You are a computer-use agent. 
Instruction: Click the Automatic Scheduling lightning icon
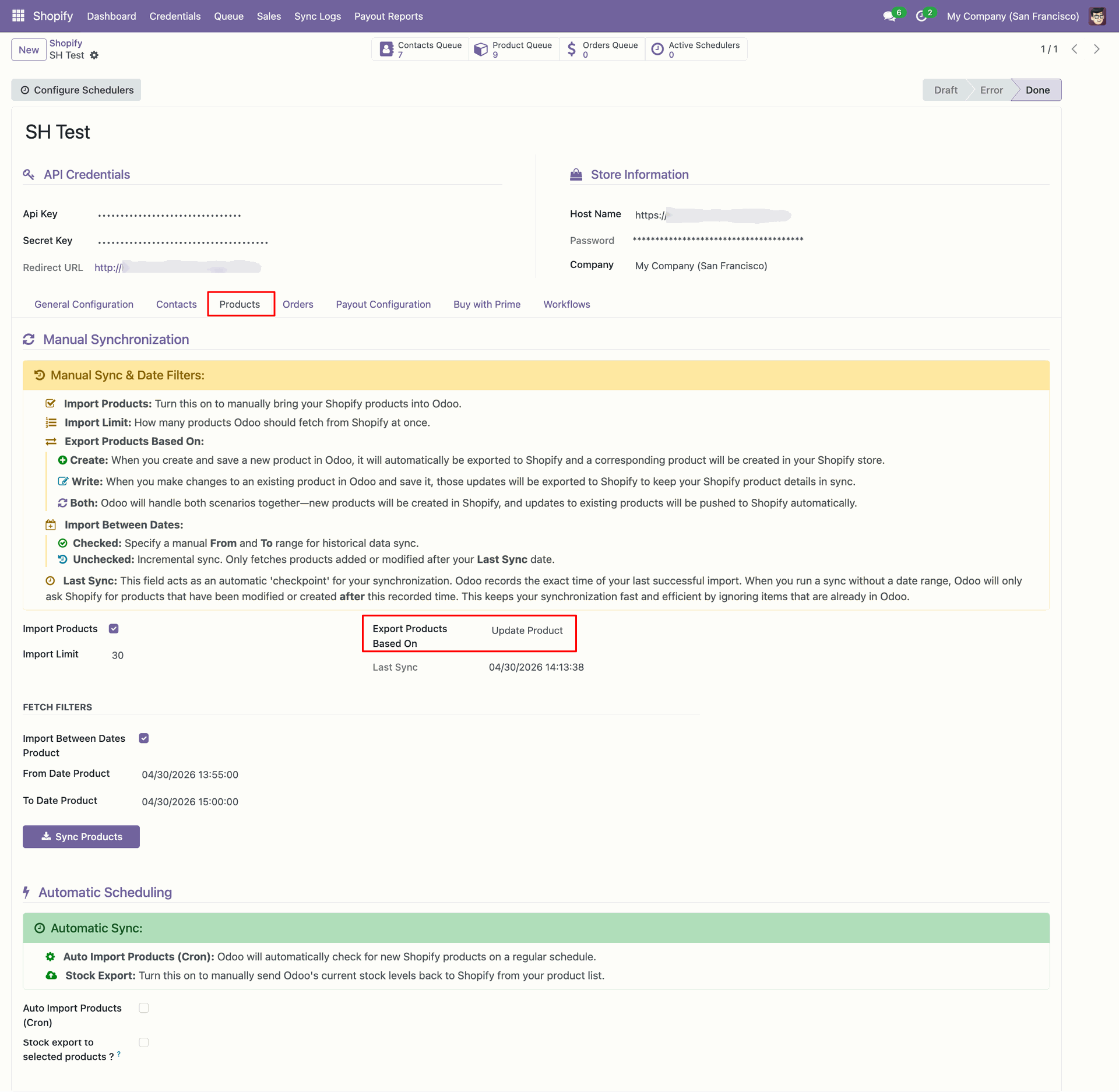point(26,892)
